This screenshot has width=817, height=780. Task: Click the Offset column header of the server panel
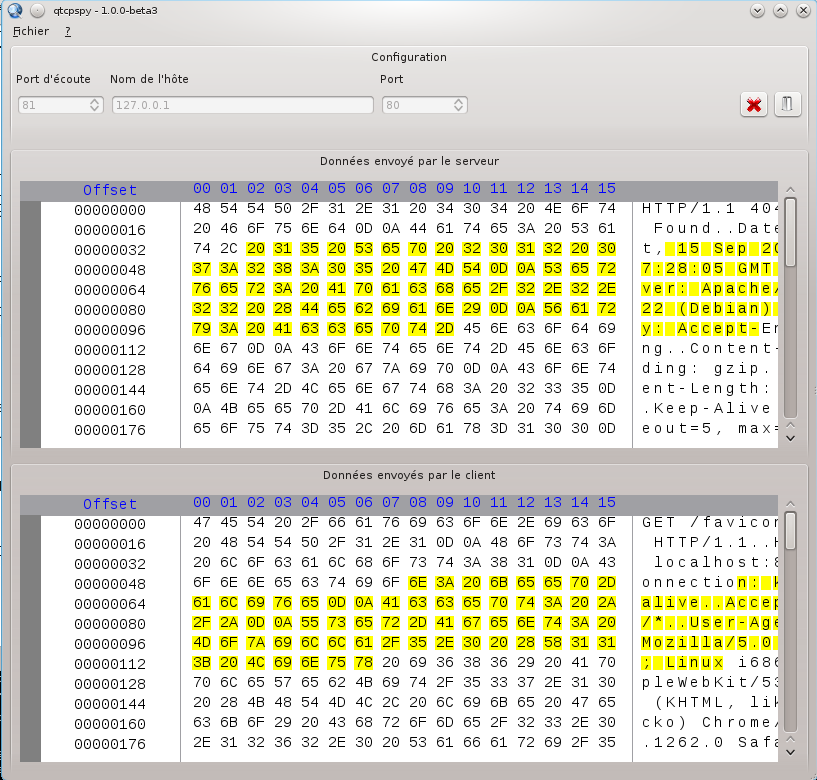(110, 190)
